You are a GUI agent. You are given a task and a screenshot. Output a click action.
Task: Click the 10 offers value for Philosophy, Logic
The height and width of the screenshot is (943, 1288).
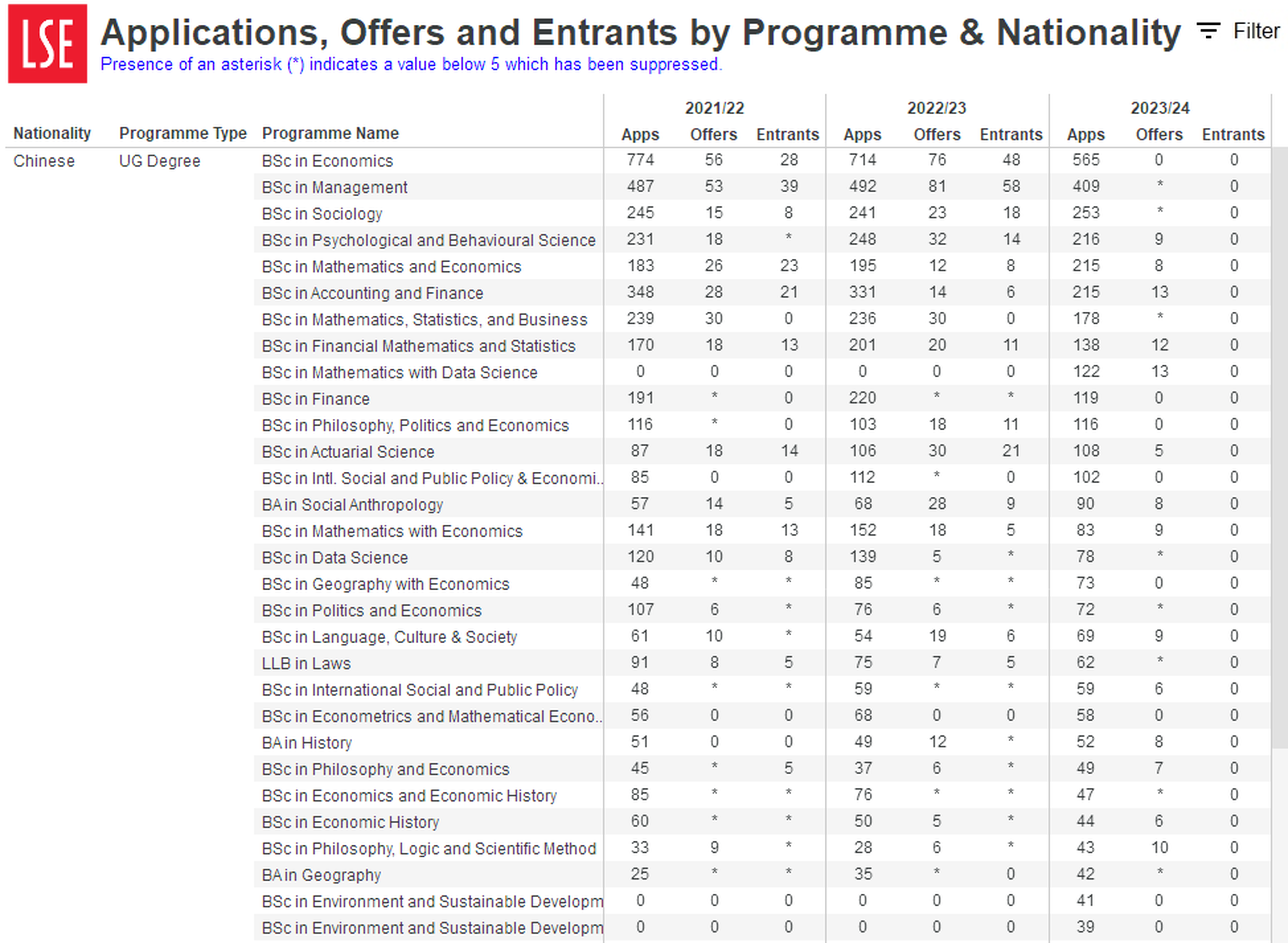(1160, 848)
